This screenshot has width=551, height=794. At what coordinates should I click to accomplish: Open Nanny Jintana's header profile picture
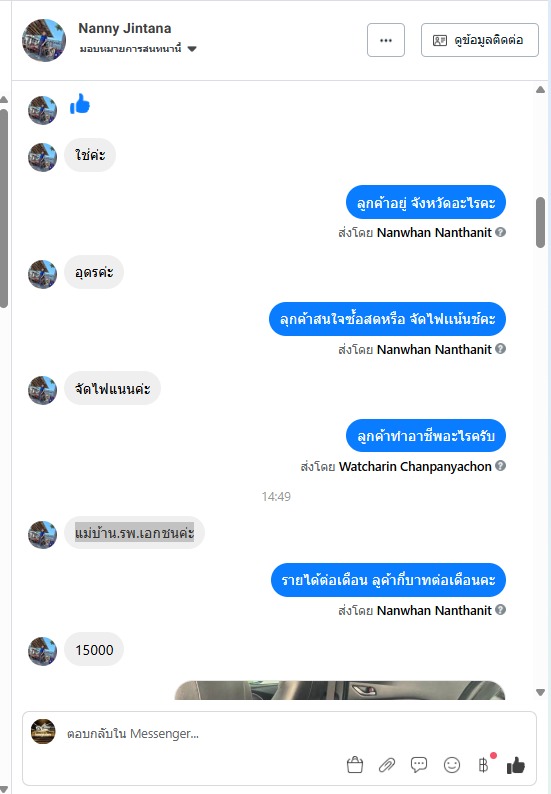click(x=44, y=40)
